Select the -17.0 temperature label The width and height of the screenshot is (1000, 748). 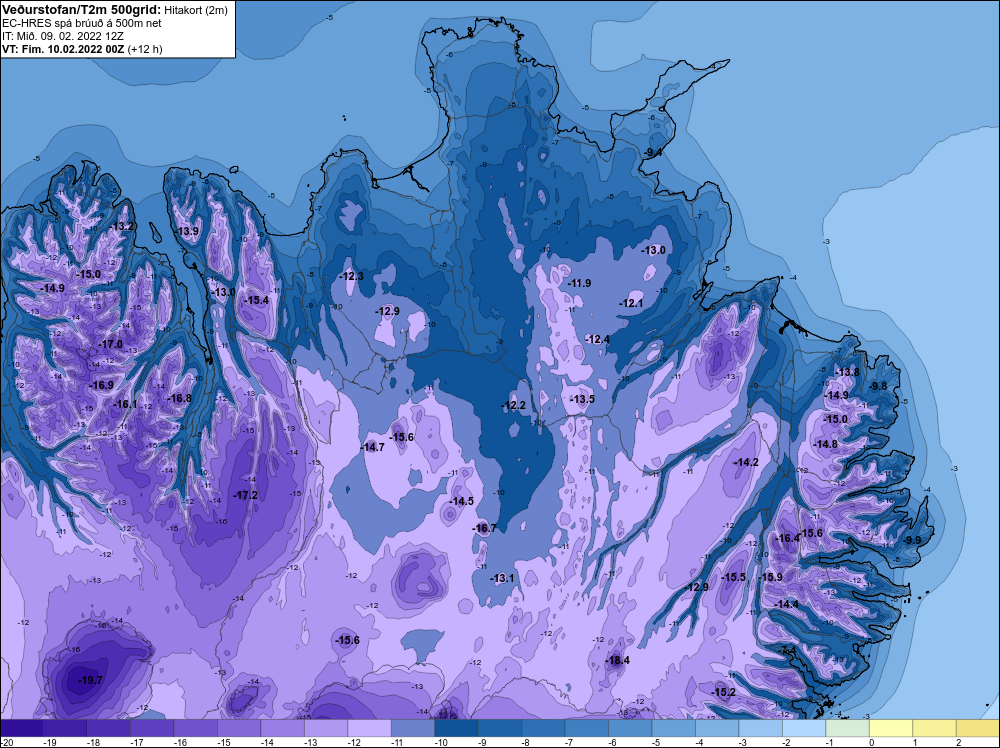click(110, 344)
